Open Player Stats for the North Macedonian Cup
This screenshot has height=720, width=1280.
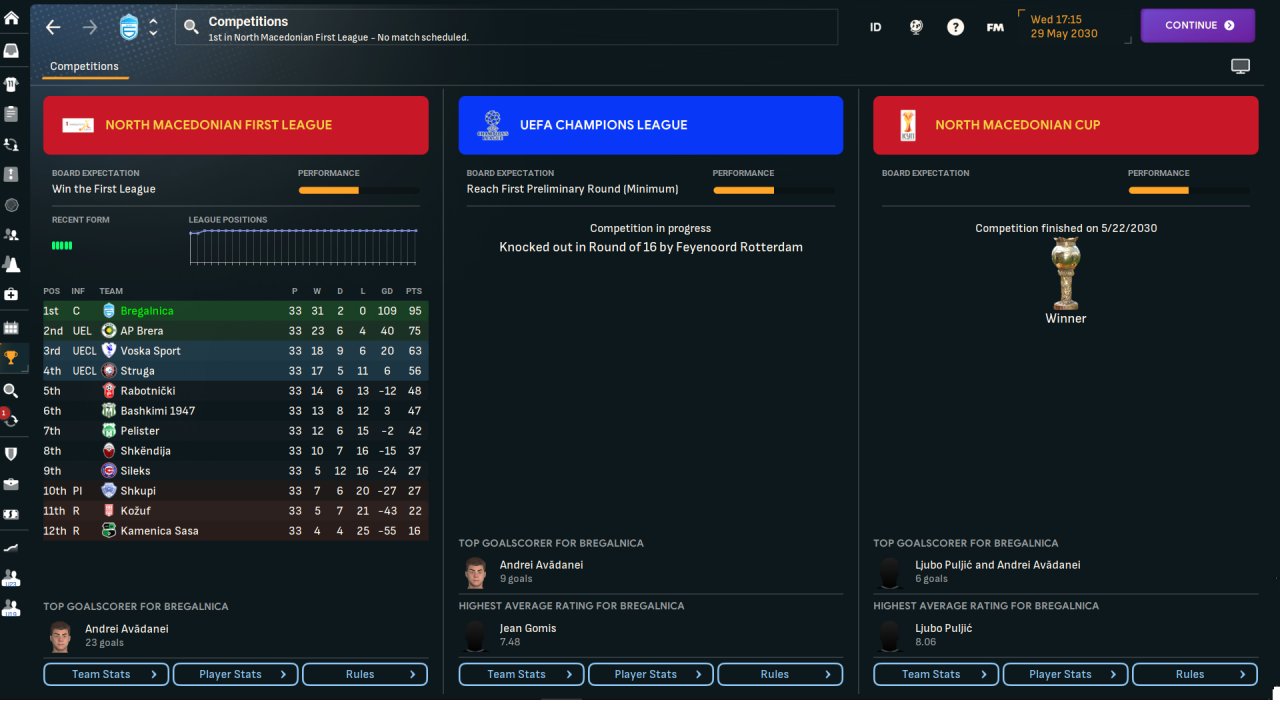pyautogui.click(x=1066, y=675)
